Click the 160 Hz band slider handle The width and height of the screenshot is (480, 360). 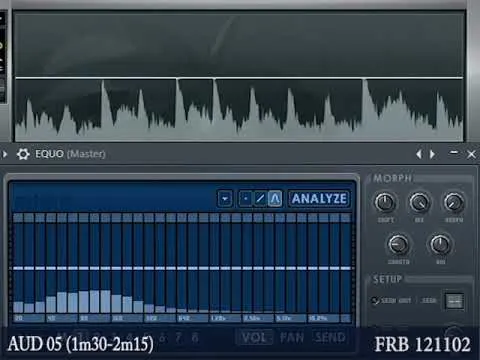[x=116, y=268]
